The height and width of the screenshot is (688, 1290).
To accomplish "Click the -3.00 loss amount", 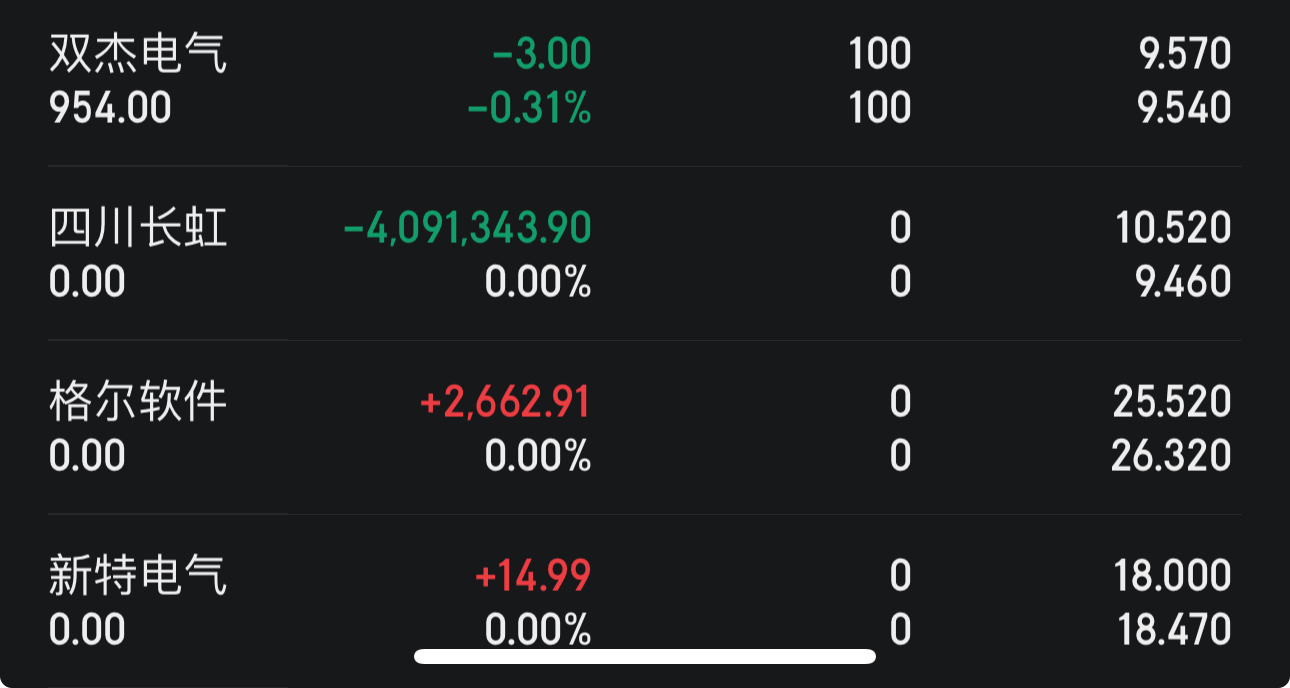I will click(542, 54).
